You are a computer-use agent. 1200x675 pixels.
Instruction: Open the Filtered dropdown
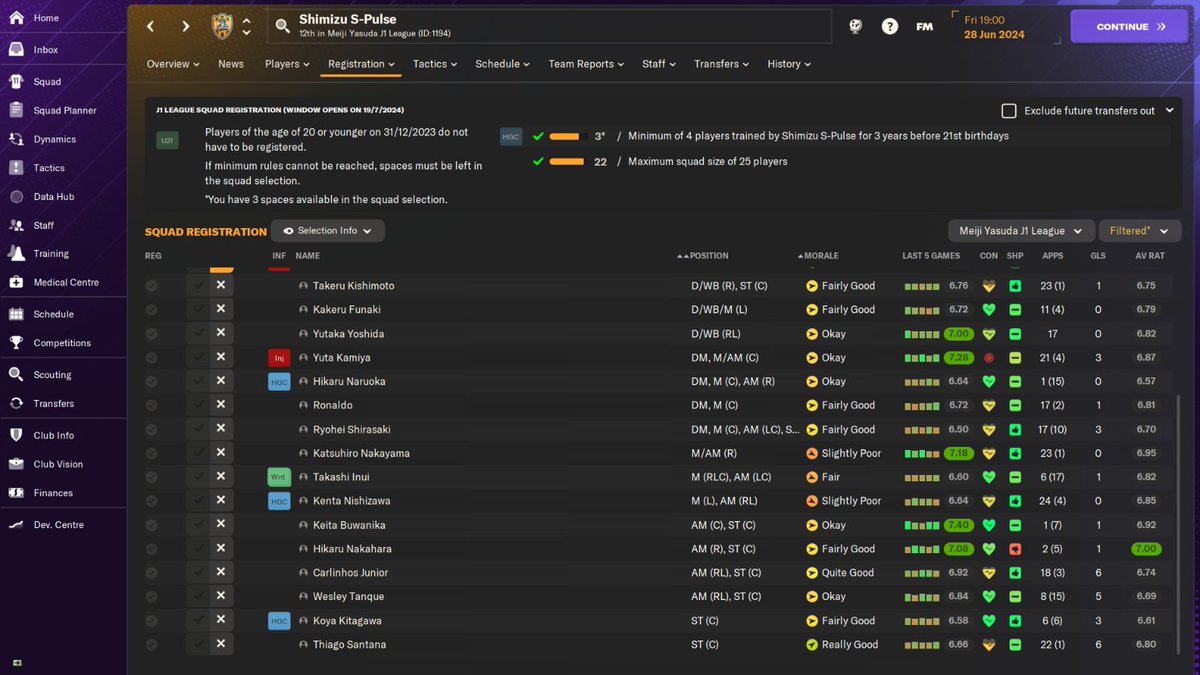point(1139,231)
